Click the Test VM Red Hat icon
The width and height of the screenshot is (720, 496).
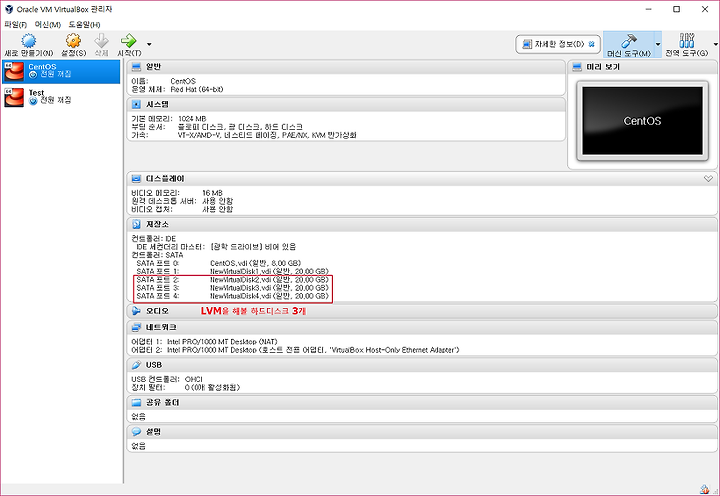coord(14,97)
